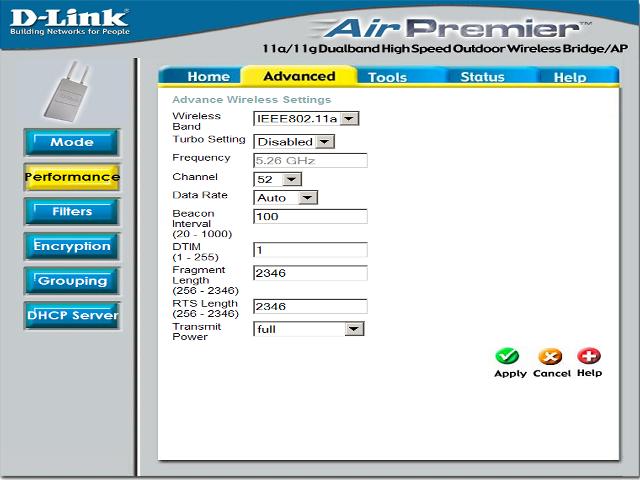
Task: Click the Beacon Interval input field
Action: [x=310, y=216]
